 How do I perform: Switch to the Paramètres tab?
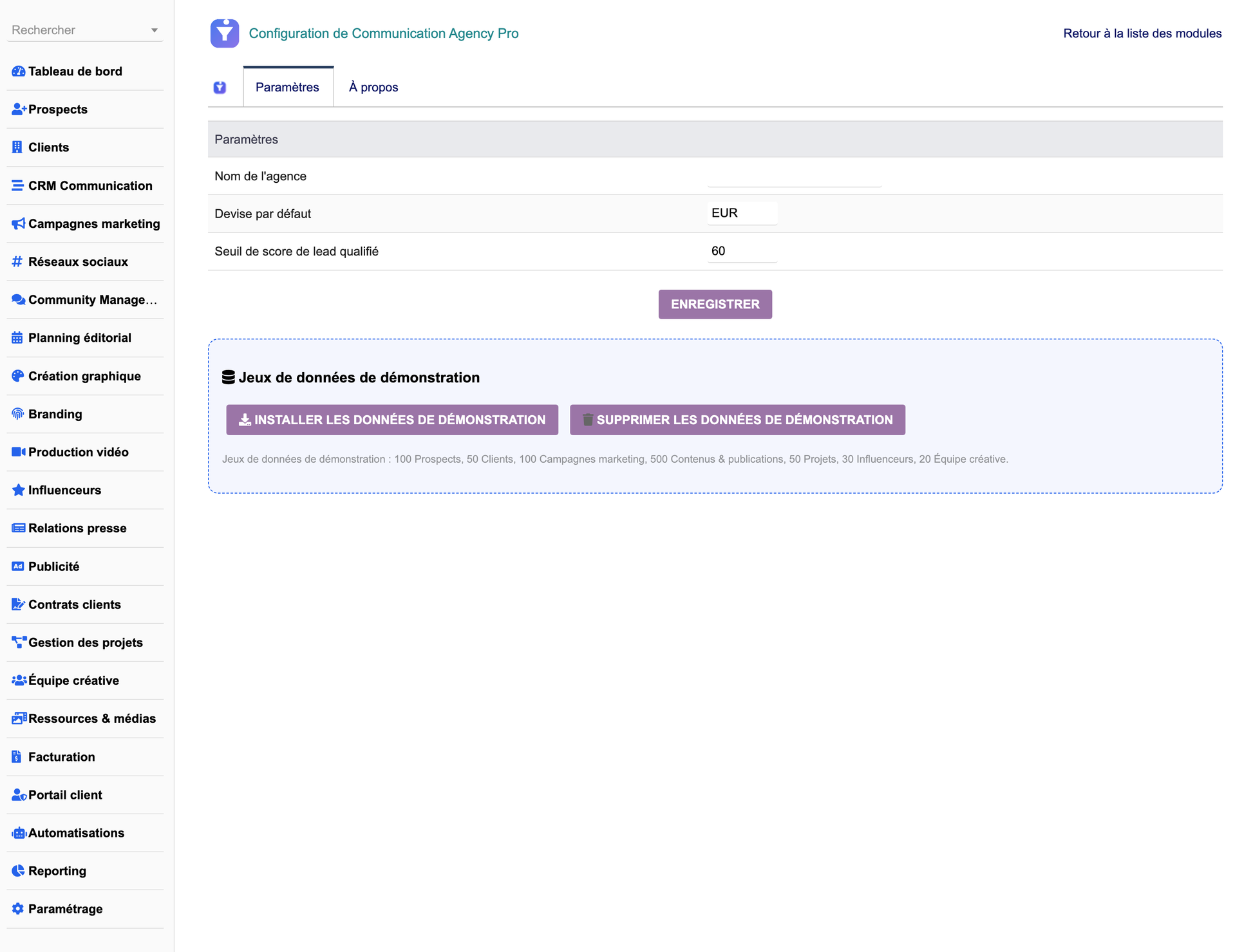pyautogui.click(x=287, y=87)
